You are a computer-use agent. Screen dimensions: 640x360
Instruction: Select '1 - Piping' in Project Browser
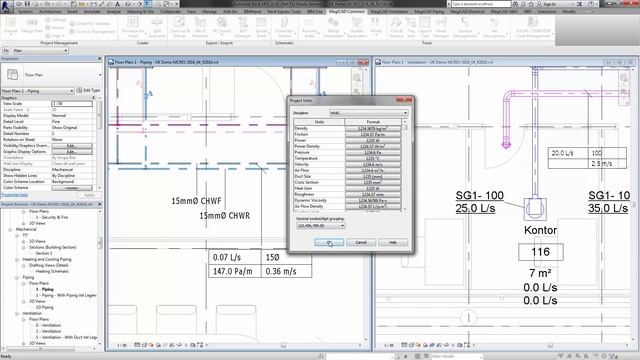[45, 289]
